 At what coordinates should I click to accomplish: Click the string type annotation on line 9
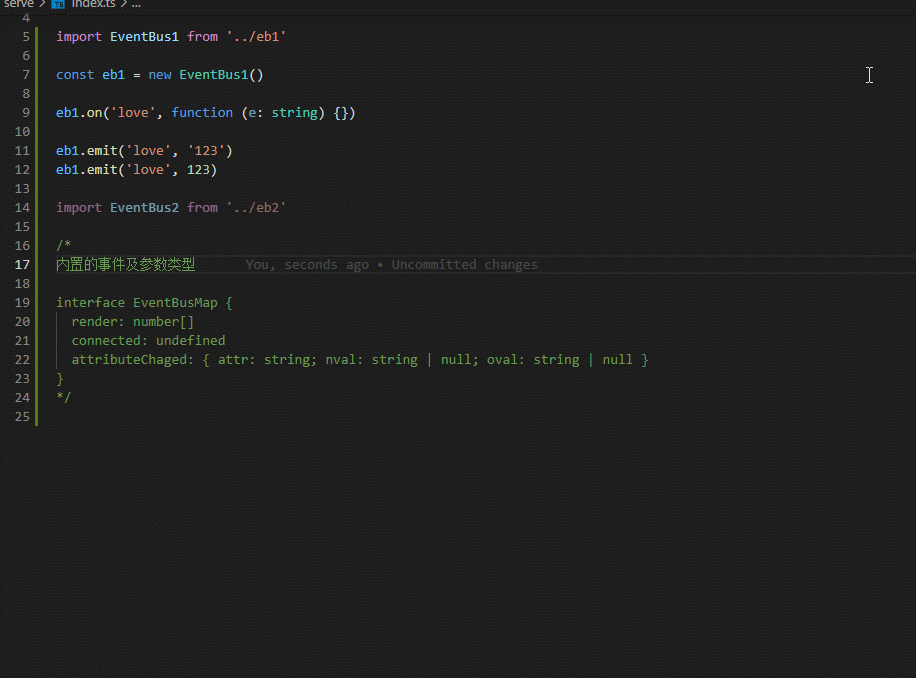point(294,113)
